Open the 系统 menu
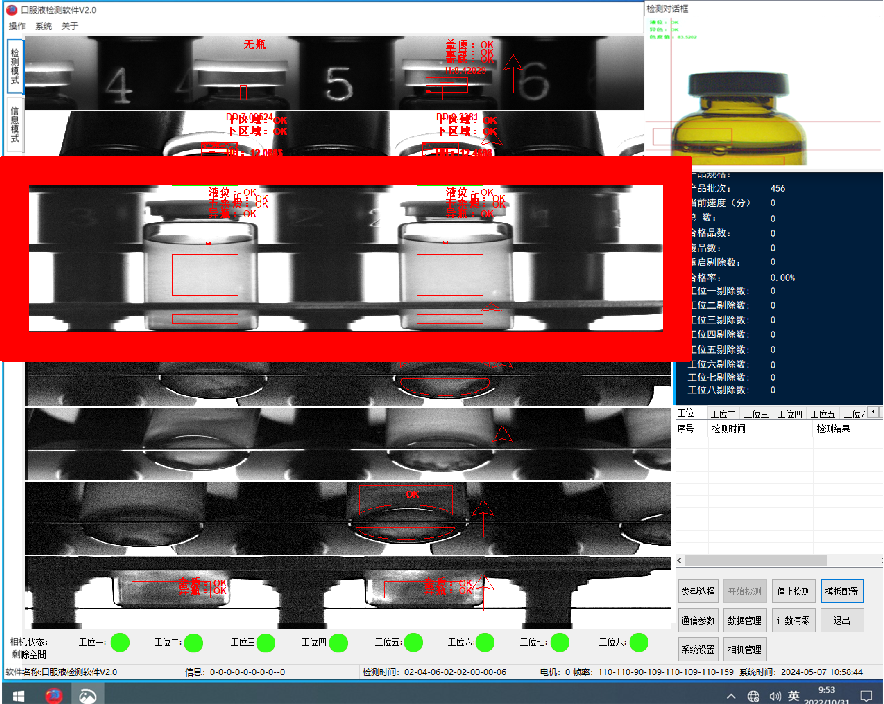Screen dimensions: 884x704 pyautogui.click(x=44, y=26)
